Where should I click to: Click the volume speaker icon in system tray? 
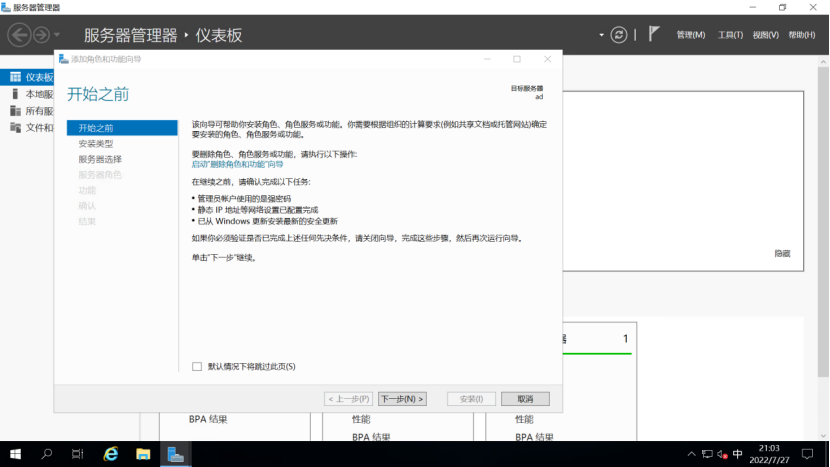tap(723, 454)
